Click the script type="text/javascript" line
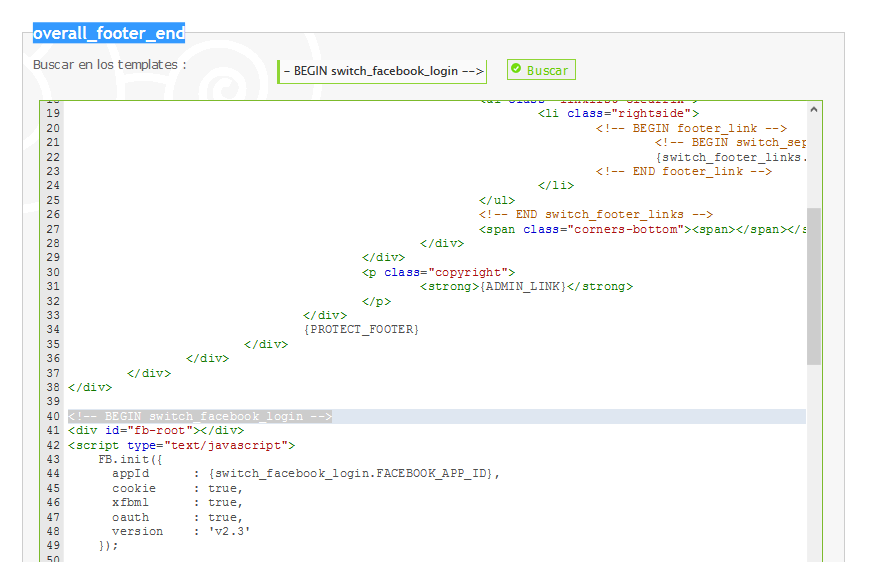Image resolution: width=872 pixels, height=562 pixels. pyautogui.click(x=181, y=445)
